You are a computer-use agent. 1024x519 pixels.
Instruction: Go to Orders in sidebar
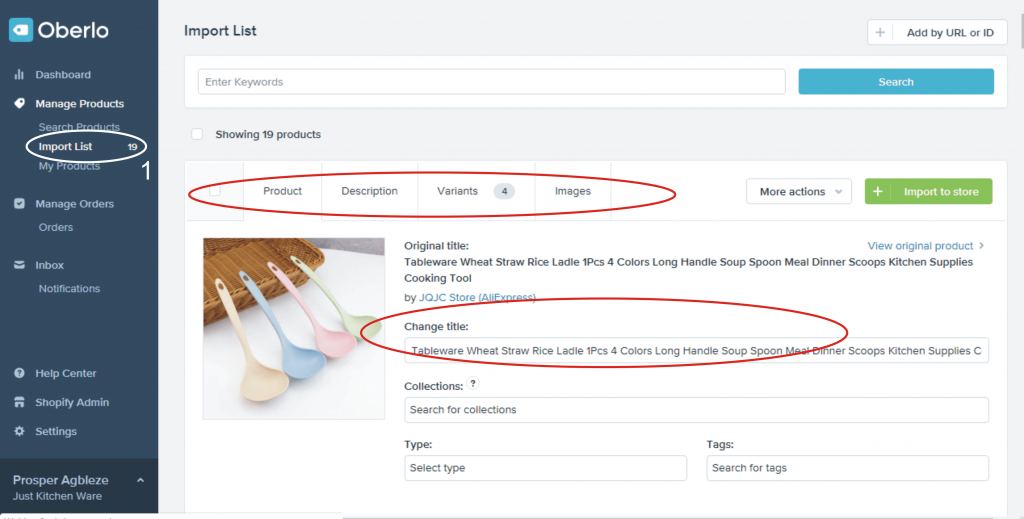point(56,227)
